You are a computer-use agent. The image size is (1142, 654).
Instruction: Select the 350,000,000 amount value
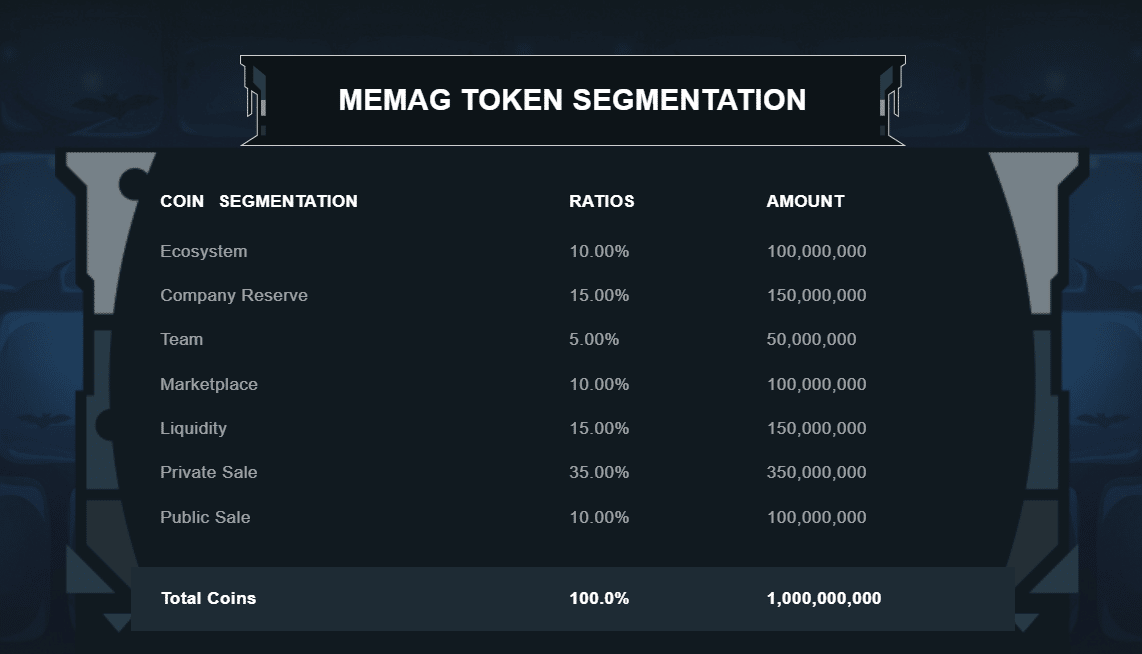(x=816, y=472)
